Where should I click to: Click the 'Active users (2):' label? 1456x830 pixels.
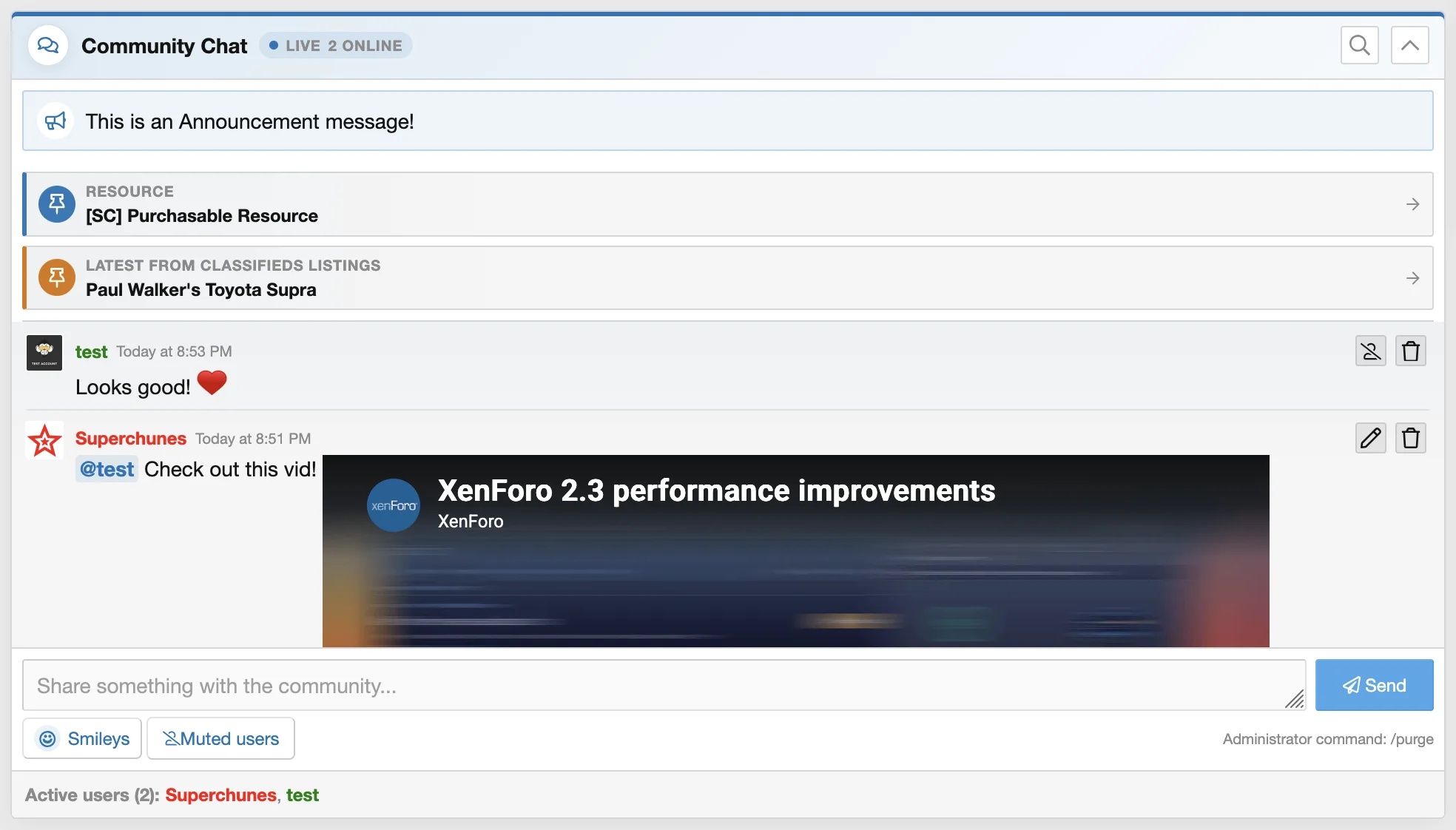click(92, 794)
